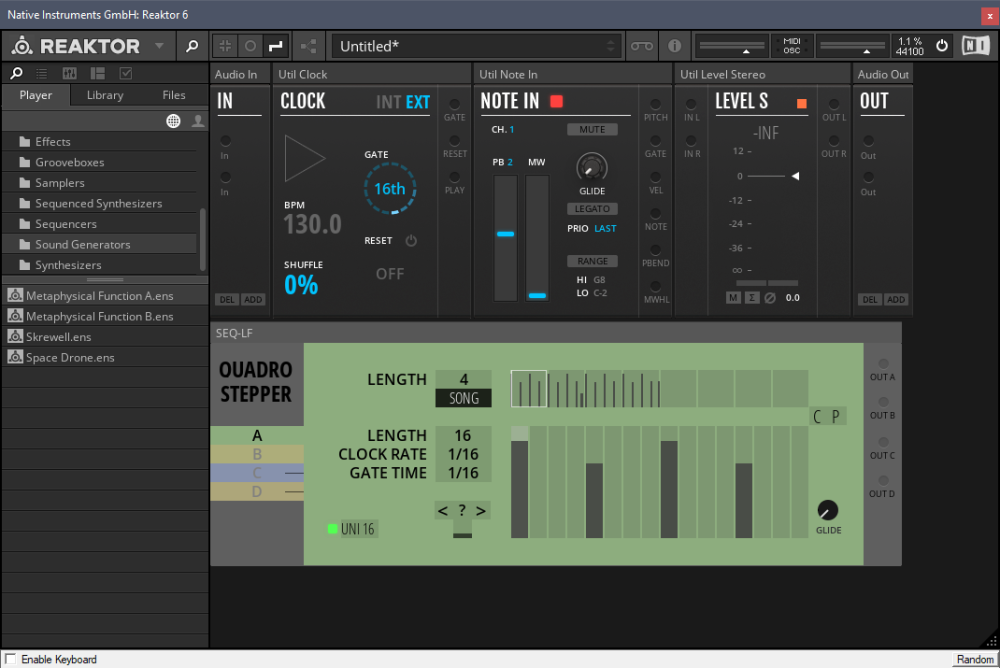Toggle the SONG button in Quadro Stepper
The height and width of the screenshot is (668, 1000).
(x=464, y=398)
